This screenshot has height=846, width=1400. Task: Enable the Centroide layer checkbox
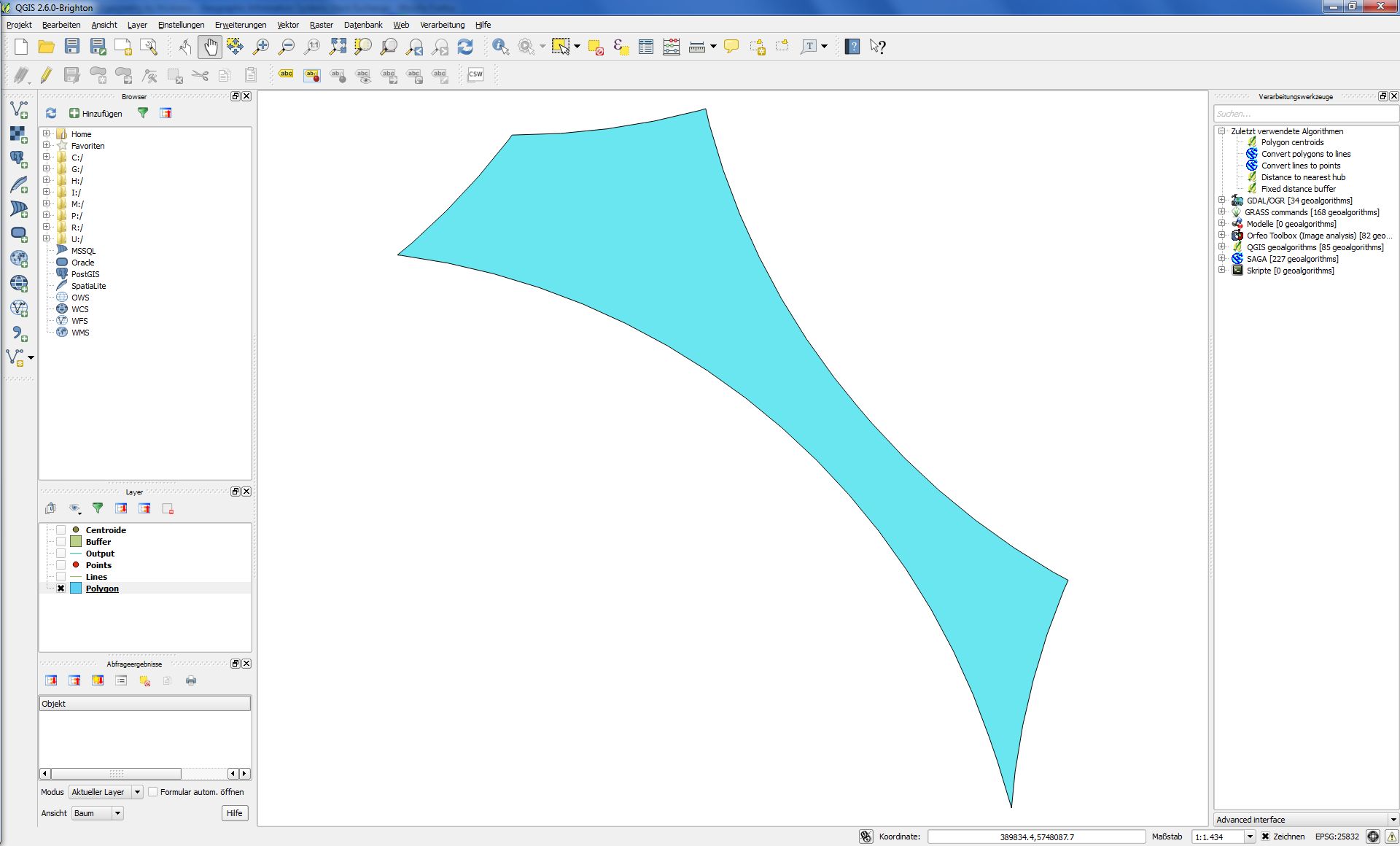[61, 530]
